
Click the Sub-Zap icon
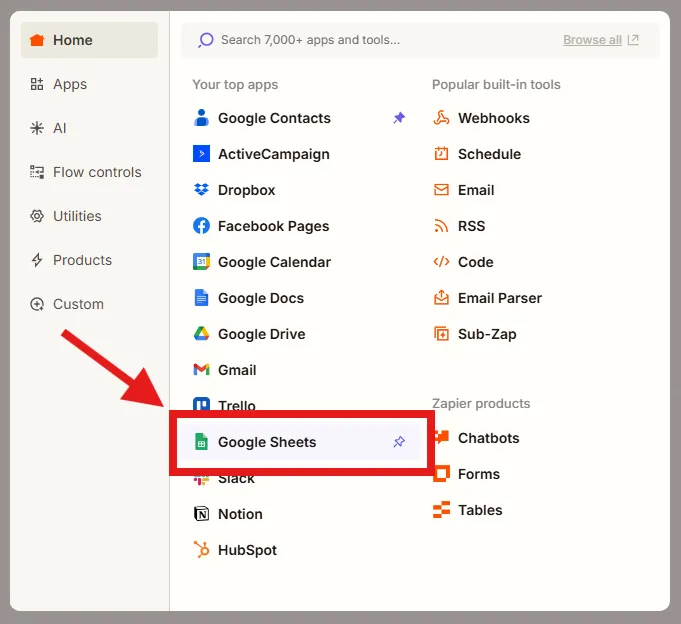click(x=441, y=334)
